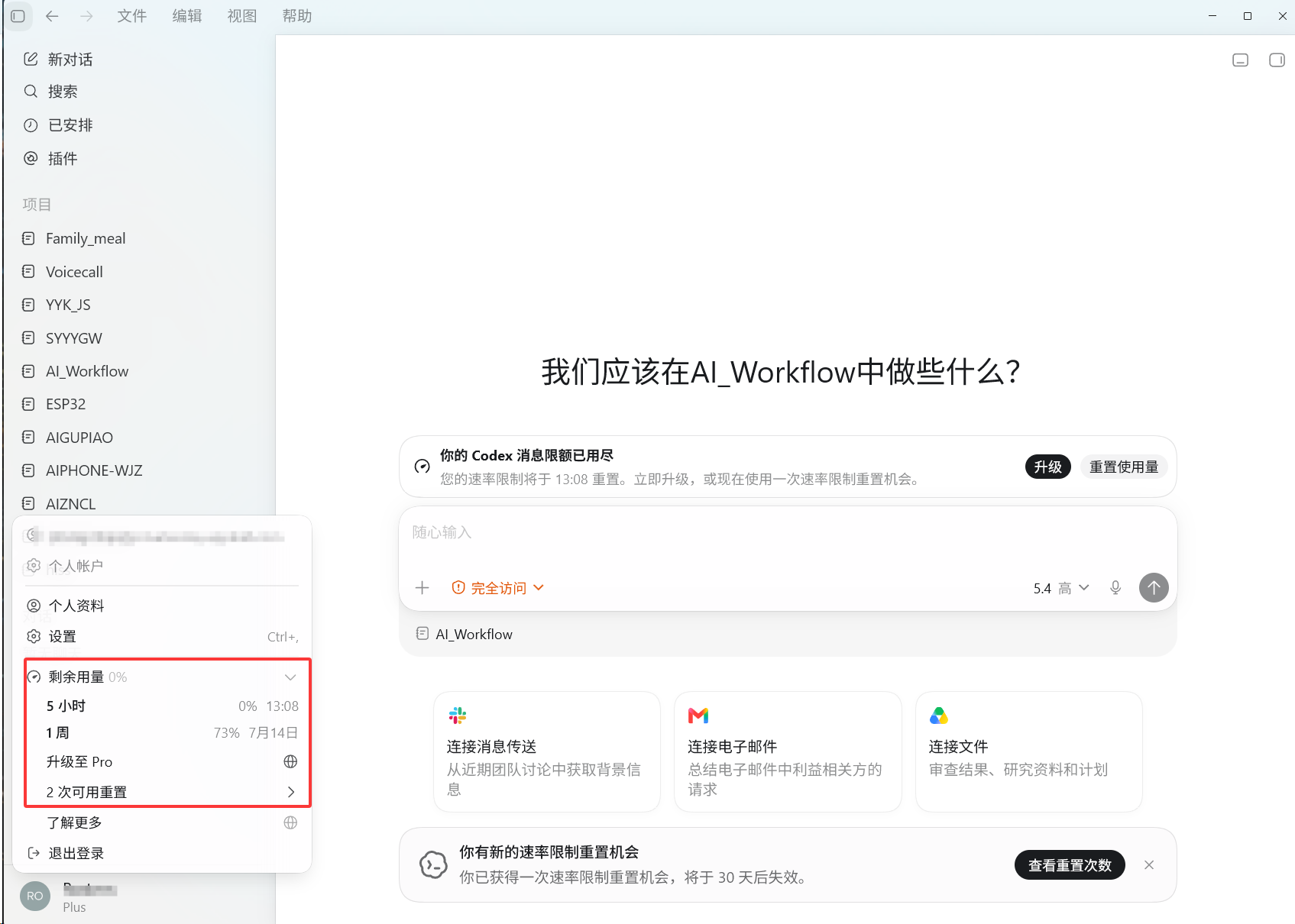
Task: Click the microphone voice input icon
Action: click(1115, 587)
